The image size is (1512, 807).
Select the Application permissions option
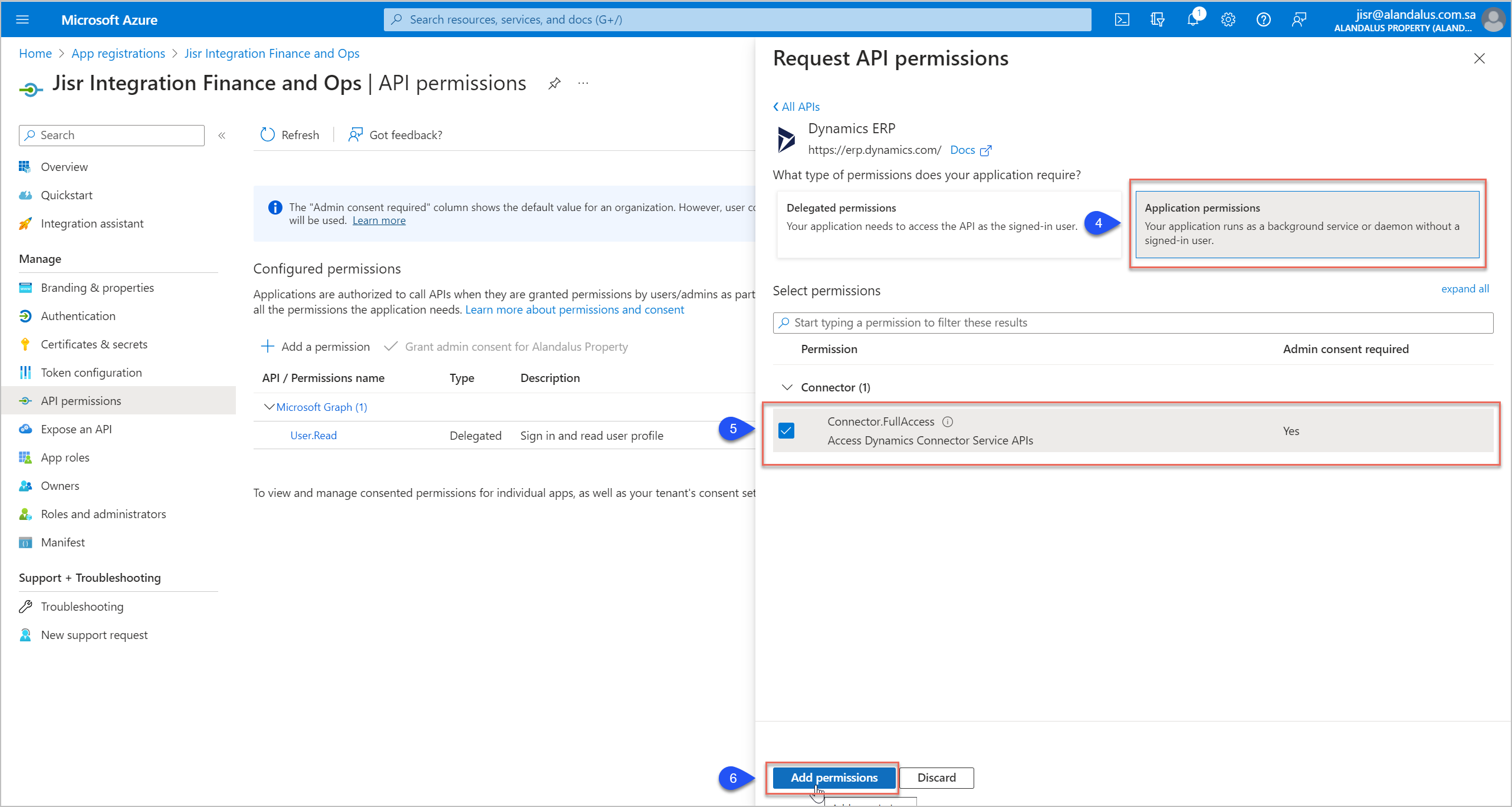1306,225
